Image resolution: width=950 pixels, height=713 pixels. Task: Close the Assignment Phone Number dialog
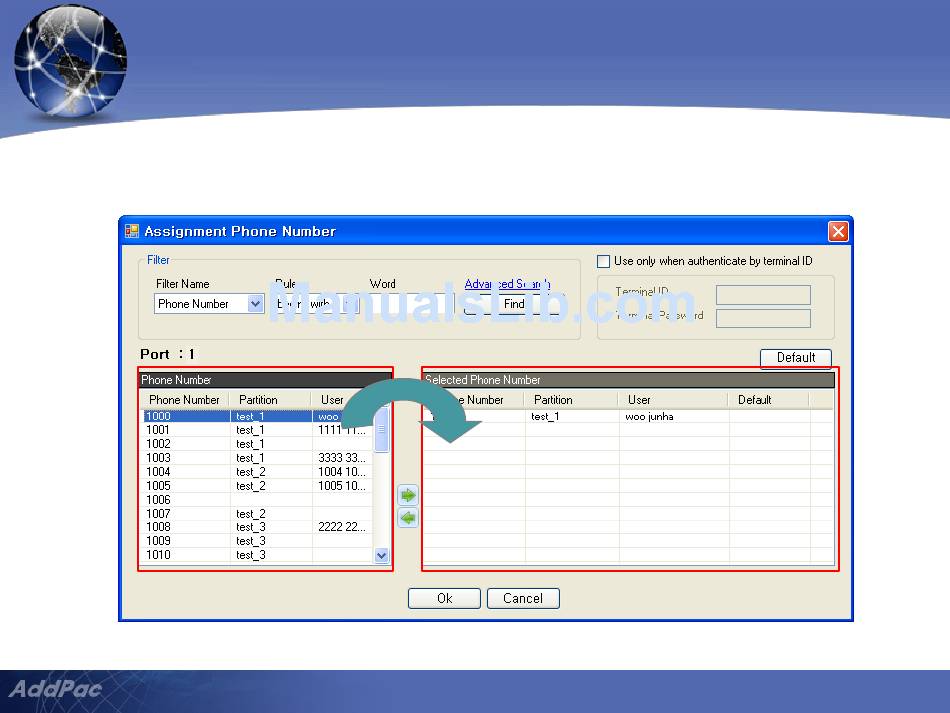[x=838, y=231]
